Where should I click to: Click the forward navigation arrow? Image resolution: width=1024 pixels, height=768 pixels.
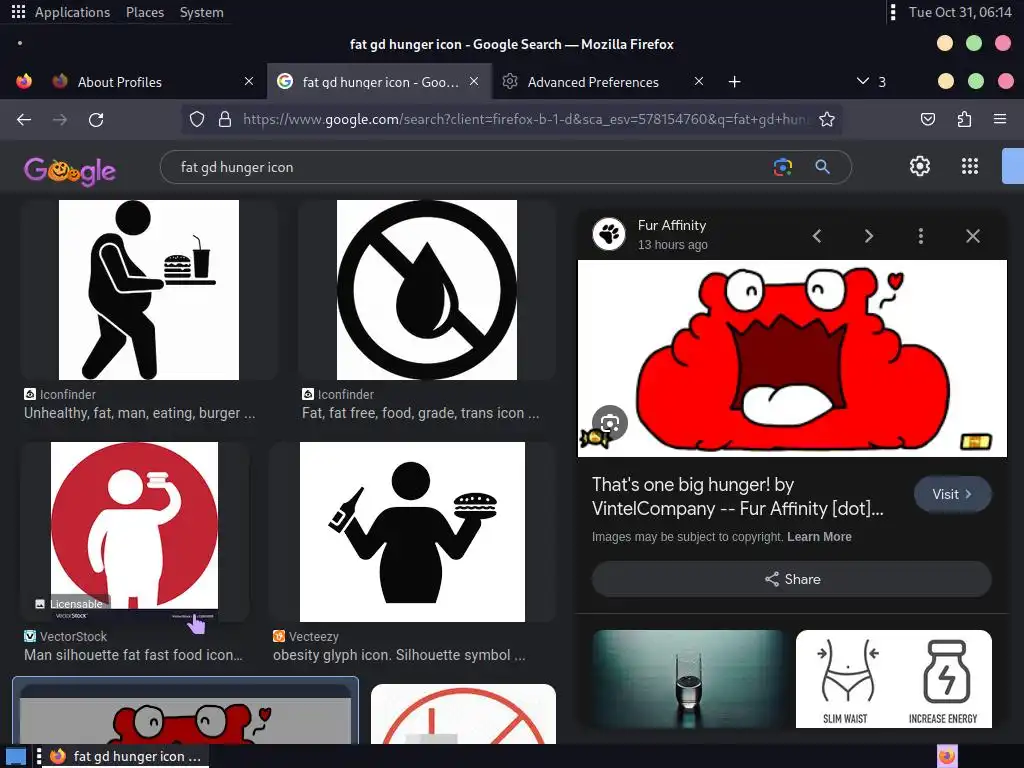click(x=59, y=120)
